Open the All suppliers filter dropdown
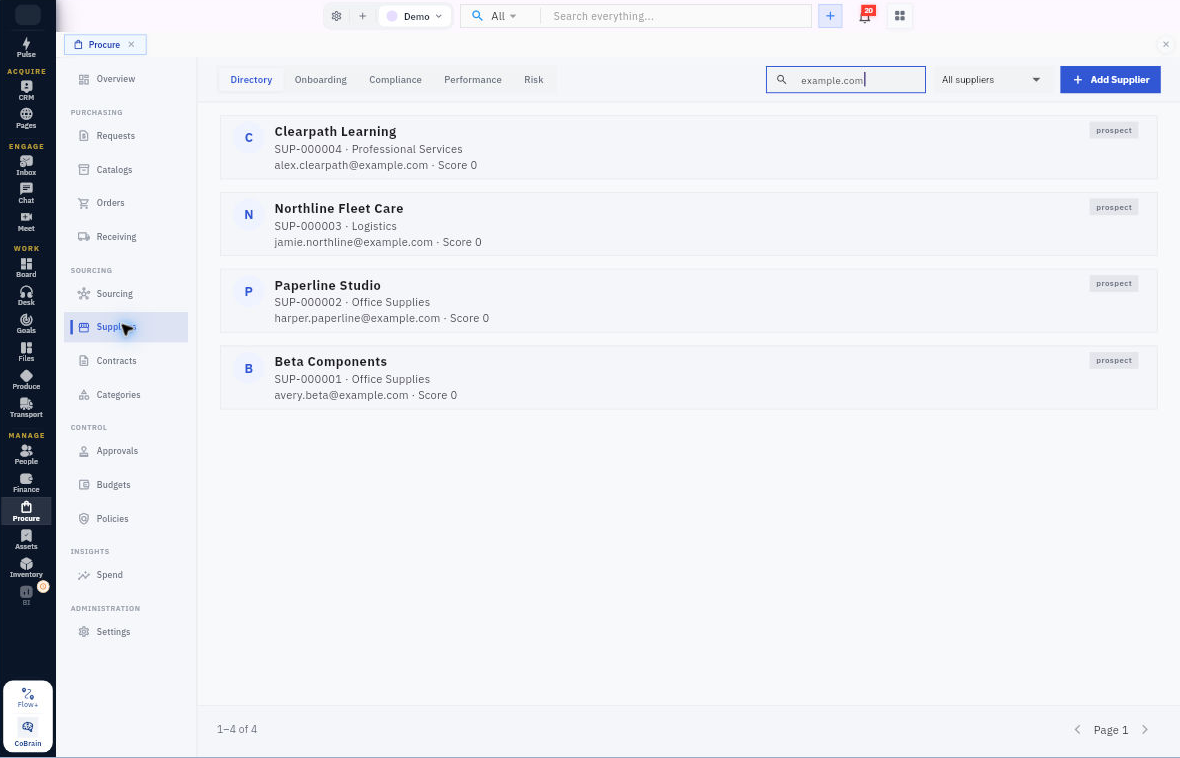The height and width of the screenshot is (758, 1180). [x=990, y=80]
